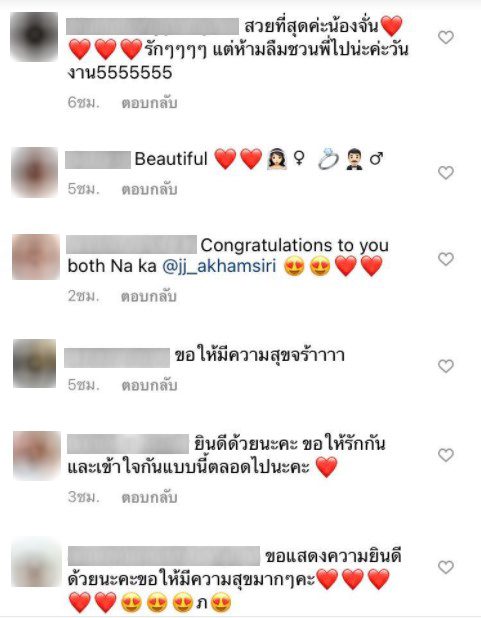Screen dimensions: 481x618
Task: Reply to the 6ชม. comment via ตอบกลับ
Action: [149, 103]
